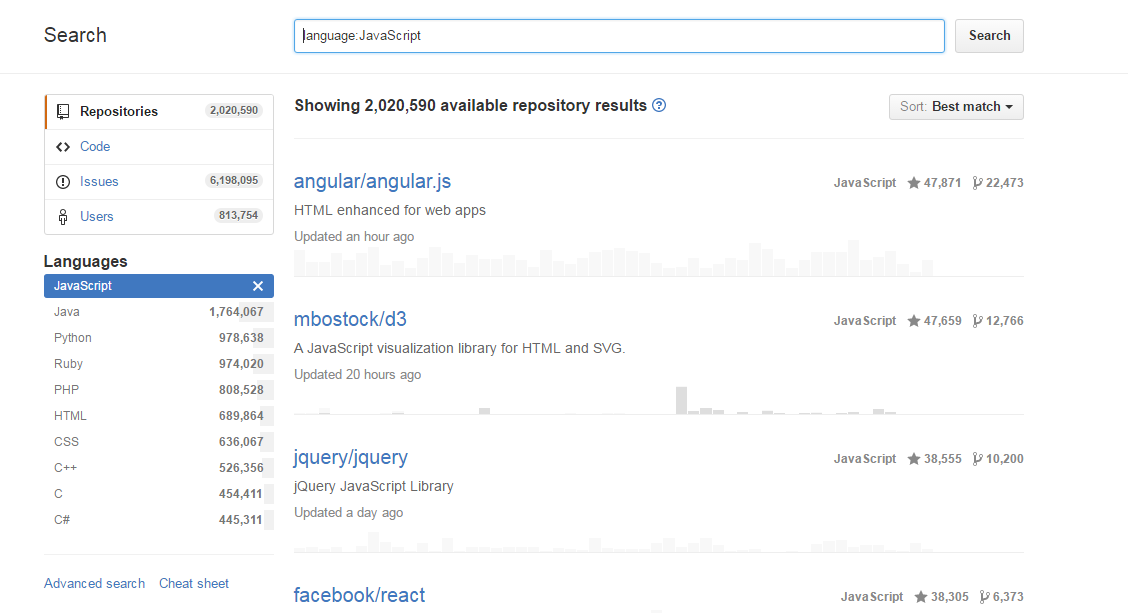The height and width of the screenshot is (613, 1128).
Task: Open the facebook/react repository
Action: click(x=359, y=595)
